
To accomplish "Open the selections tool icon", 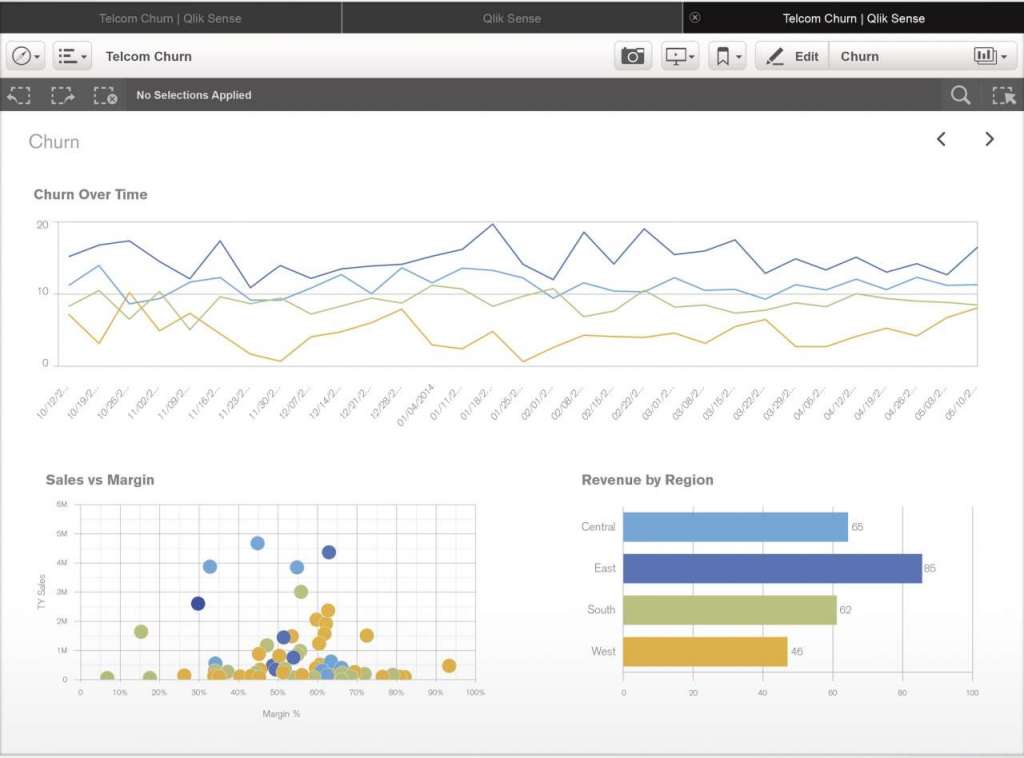I will pyautogui.click(x=1003, y=96).
